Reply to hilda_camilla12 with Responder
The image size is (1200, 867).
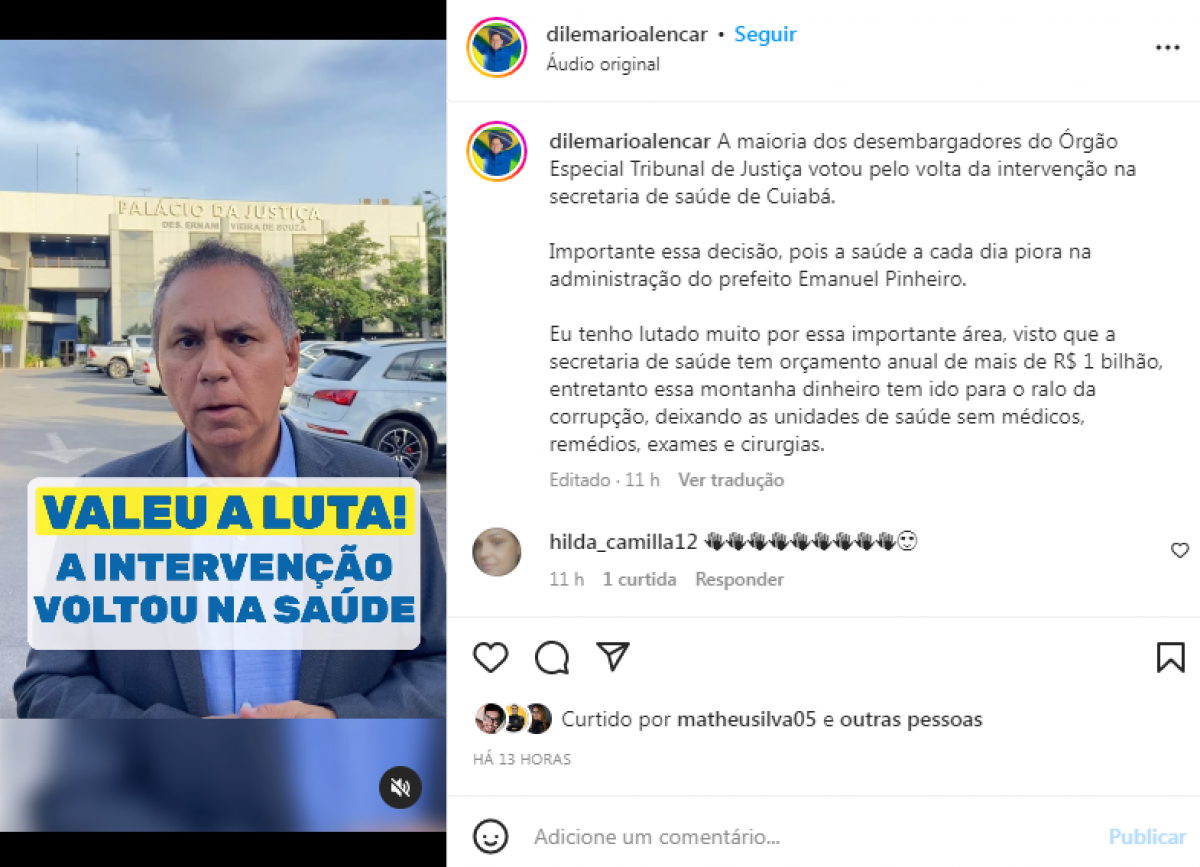point(739,579)
